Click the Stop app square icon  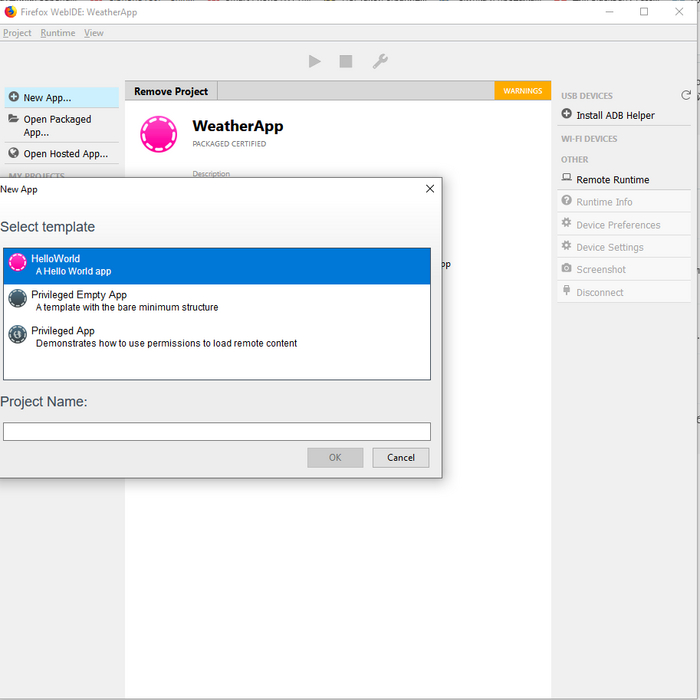tap(346, 61)
